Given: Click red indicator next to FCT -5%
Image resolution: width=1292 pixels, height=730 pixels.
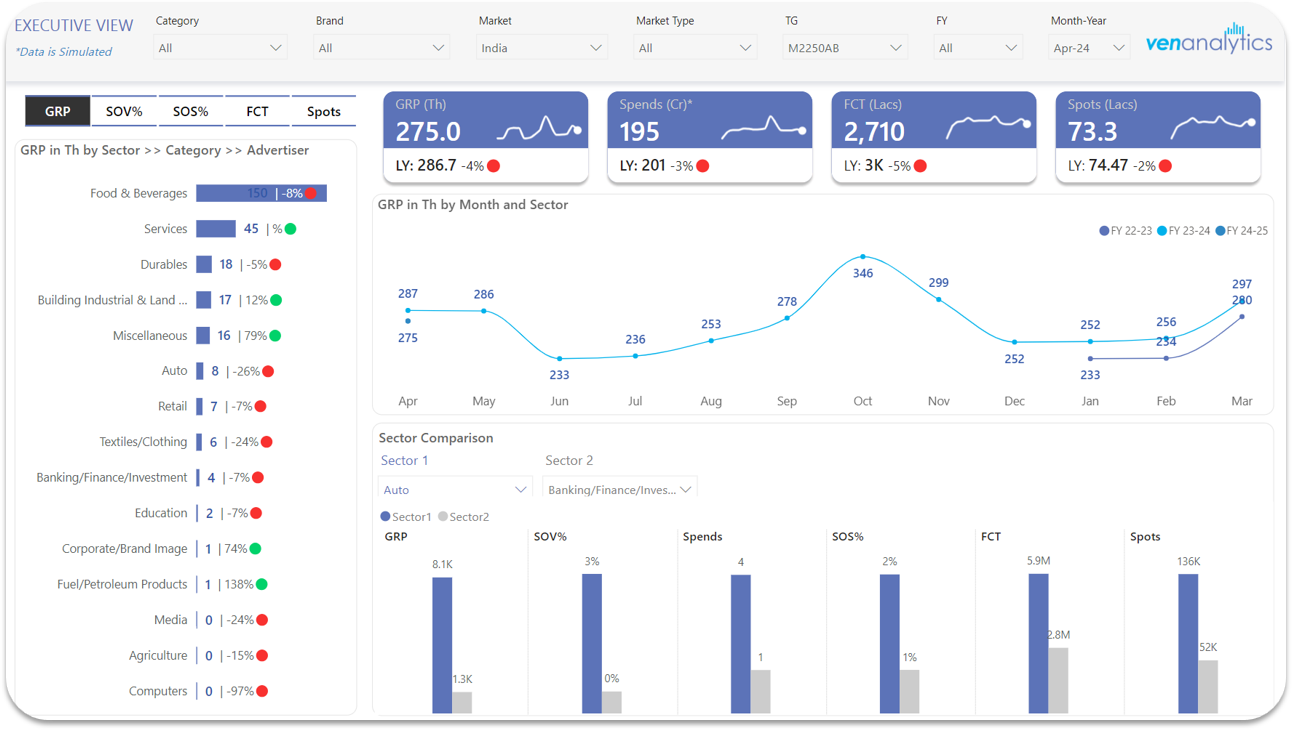Looking at the screenshot, I should 920,166.
